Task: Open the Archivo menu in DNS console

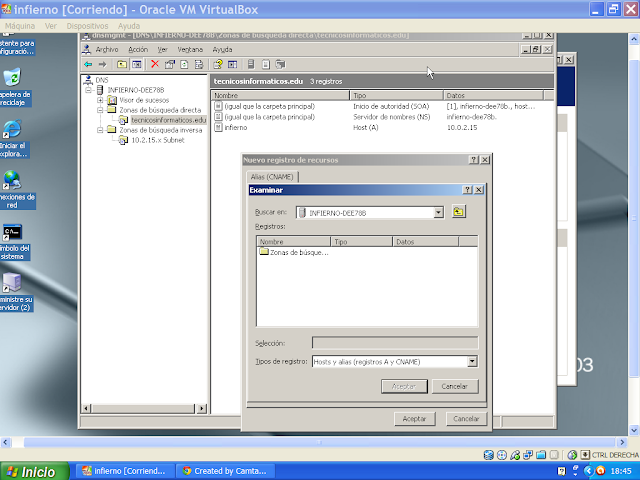Action: 107,49
